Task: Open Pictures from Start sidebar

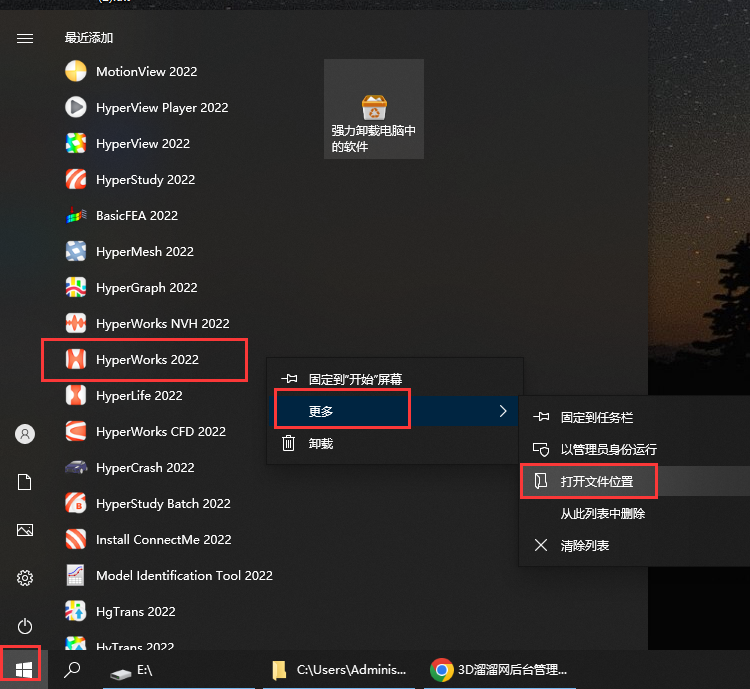Action: [x=25, y=530]
